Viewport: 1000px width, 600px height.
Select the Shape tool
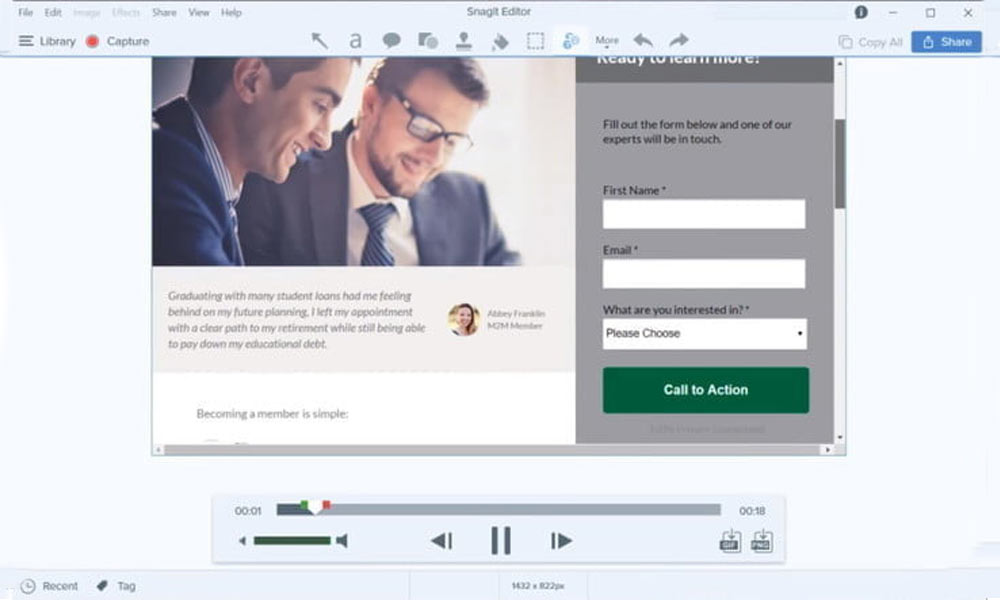[x=428, y=41]
